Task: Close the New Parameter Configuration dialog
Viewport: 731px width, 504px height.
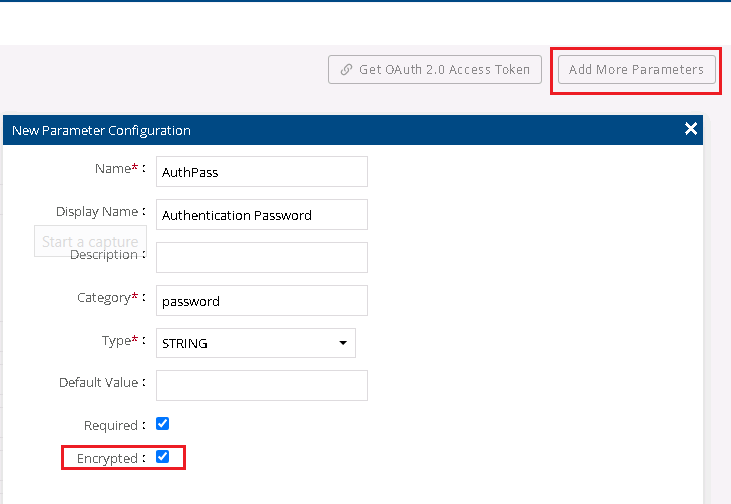Action: pos(690,129)
